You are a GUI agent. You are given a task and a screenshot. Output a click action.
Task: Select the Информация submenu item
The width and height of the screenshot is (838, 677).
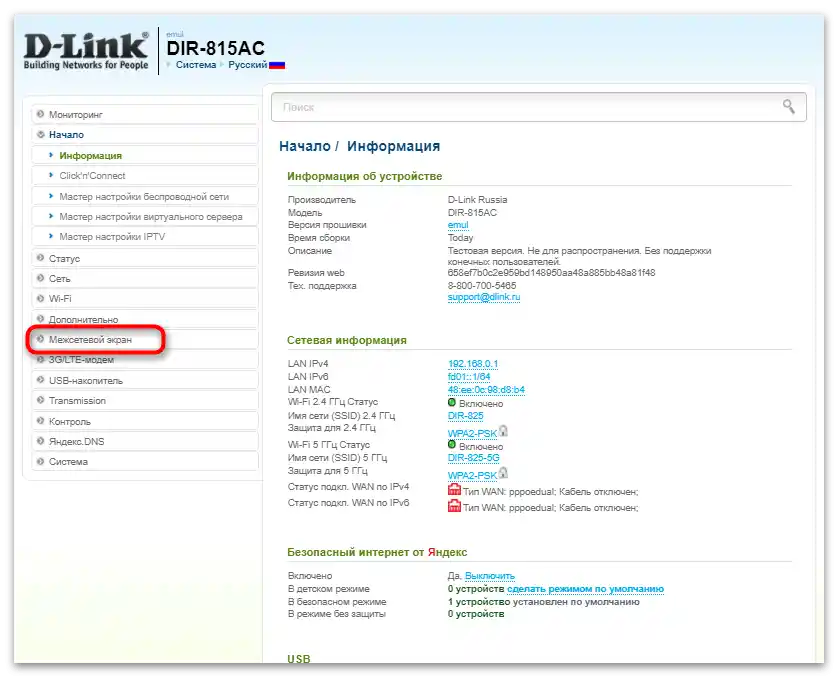145,155
